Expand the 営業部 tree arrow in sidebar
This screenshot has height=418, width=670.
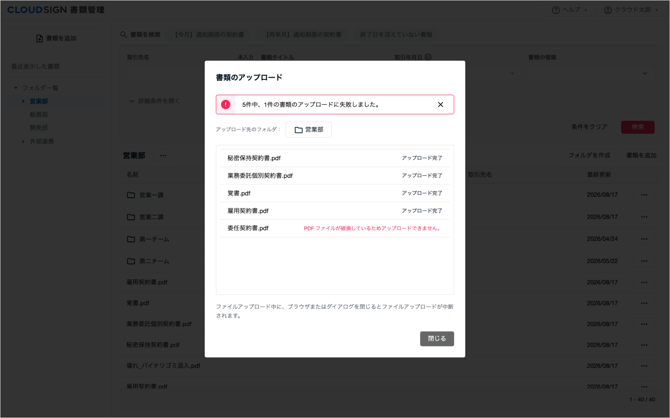[23, 101]
